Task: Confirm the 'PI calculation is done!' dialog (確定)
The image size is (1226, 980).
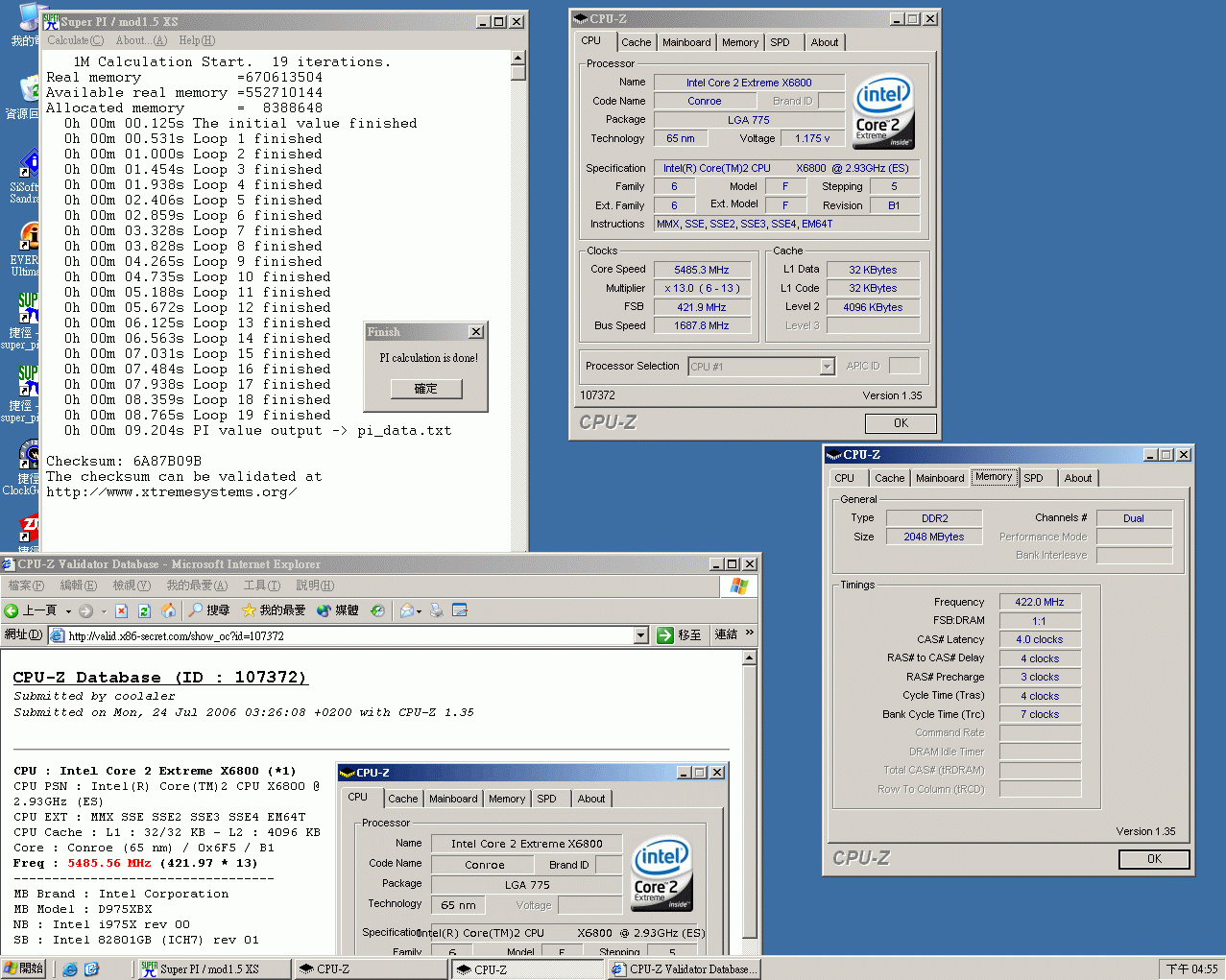Action: tap(426, 389)
